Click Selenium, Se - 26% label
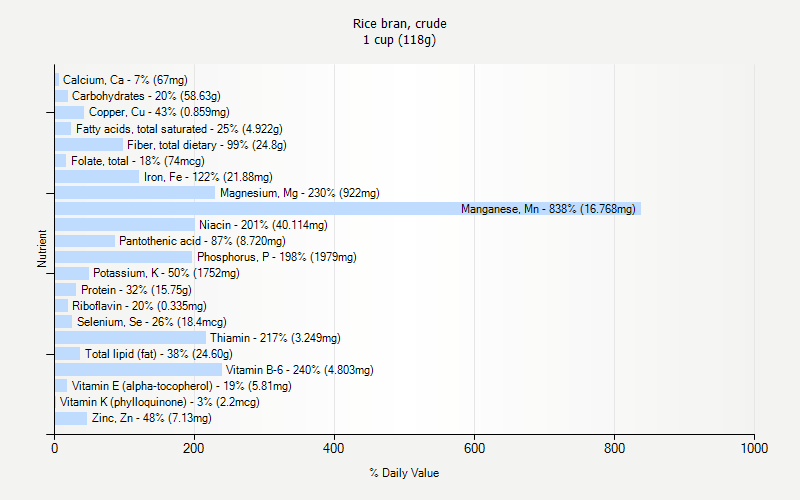The height and width of the screenshot is (500, 800). (152, 322)
